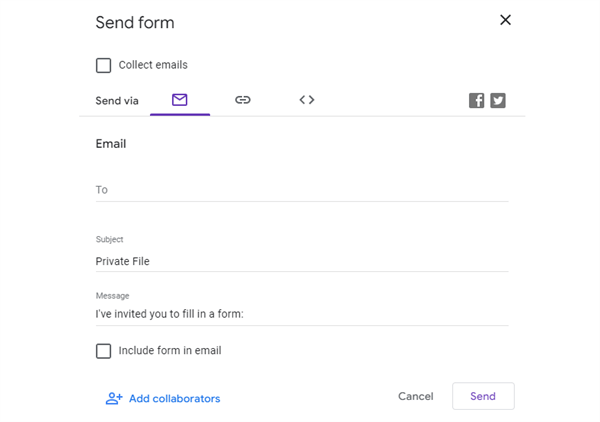This screenshot has height=422, width=600.
Task: Select the email envelope send option
Action: (x=180, y=100)
